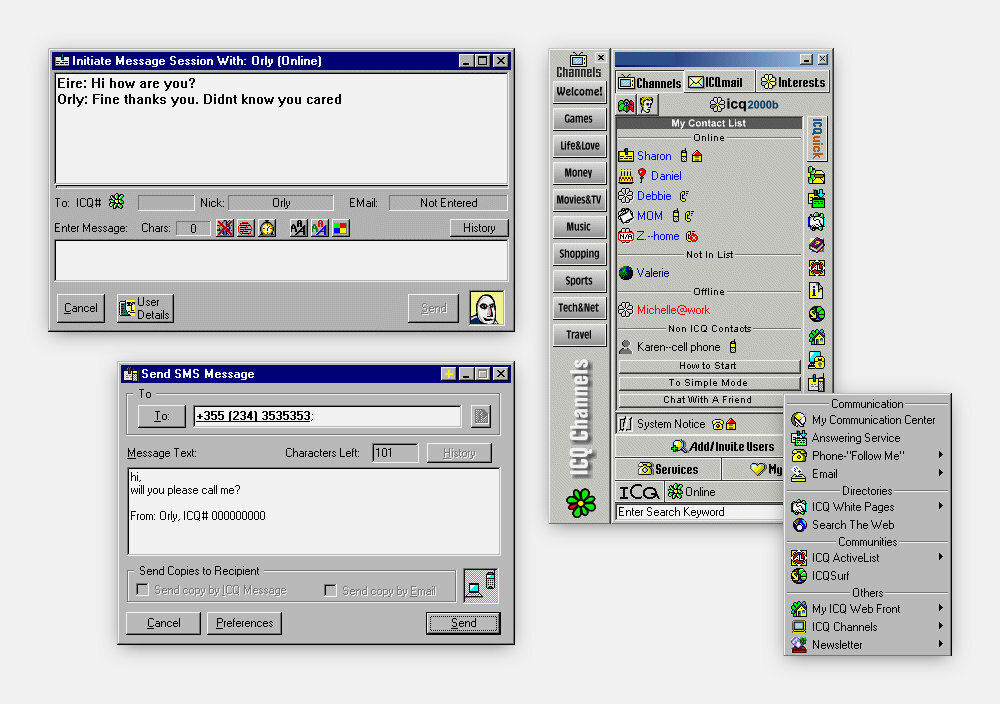1000x704 pixels.
Task: Switch to the Interests tab
Action: pos(793,82)
